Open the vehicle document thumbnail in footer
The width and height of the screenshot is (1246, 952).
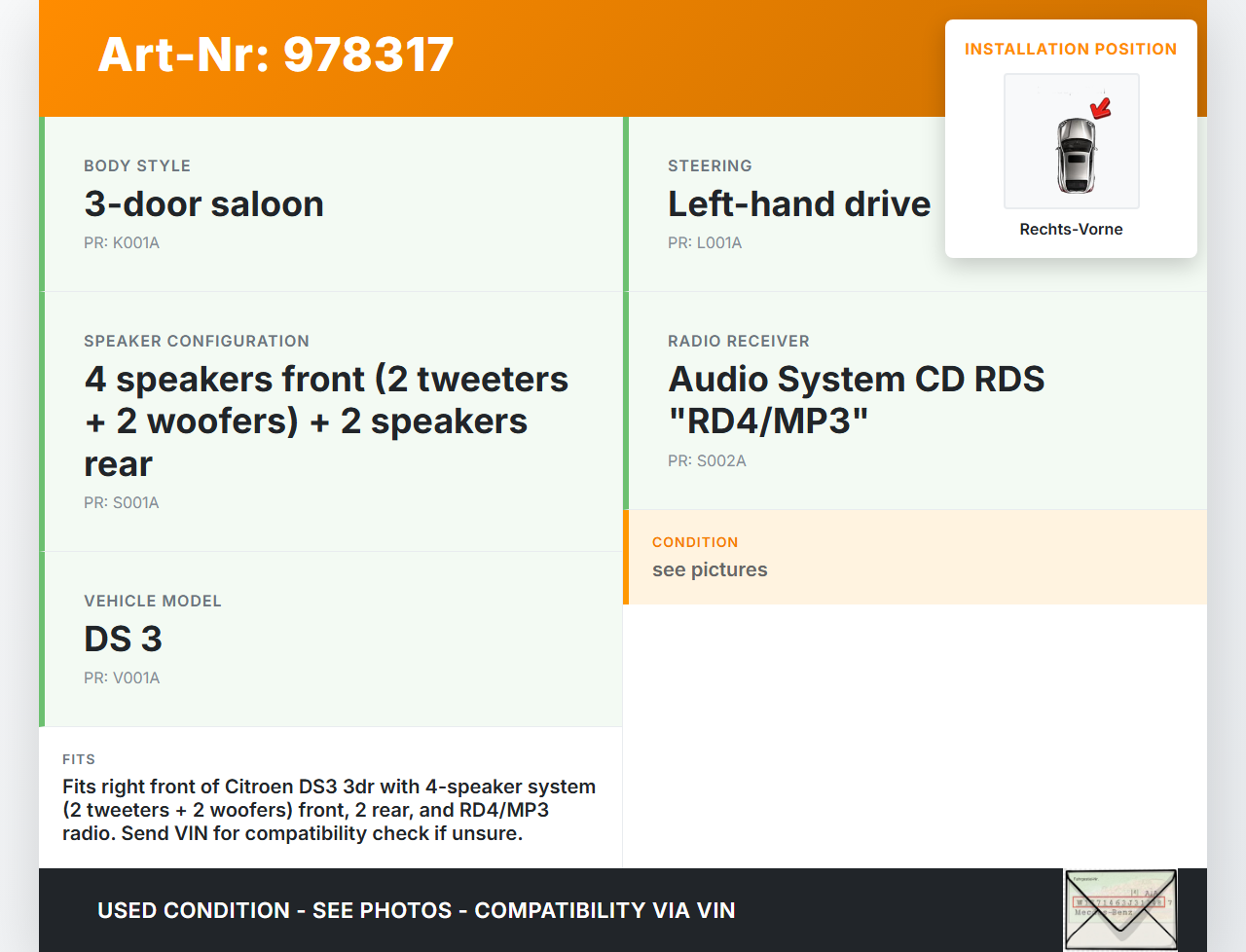coord(1120,909)
